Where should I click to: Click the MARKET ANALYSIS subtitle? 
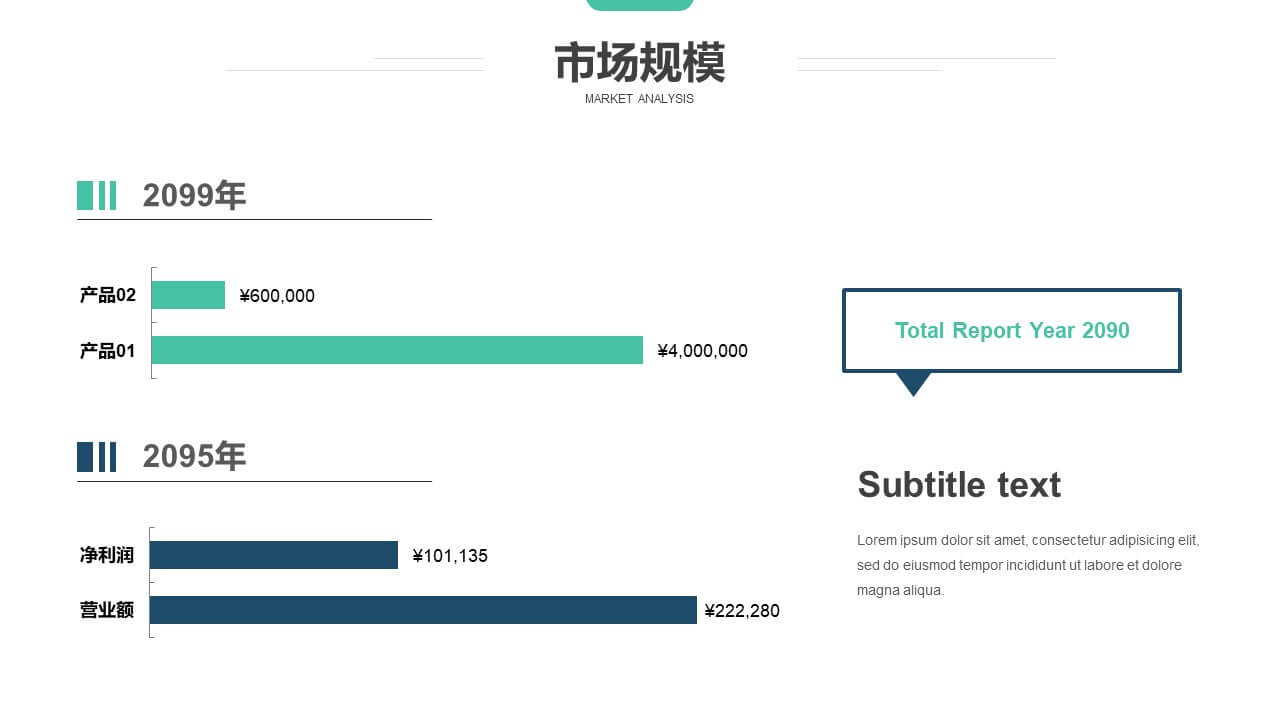click(x=639, y=99)
